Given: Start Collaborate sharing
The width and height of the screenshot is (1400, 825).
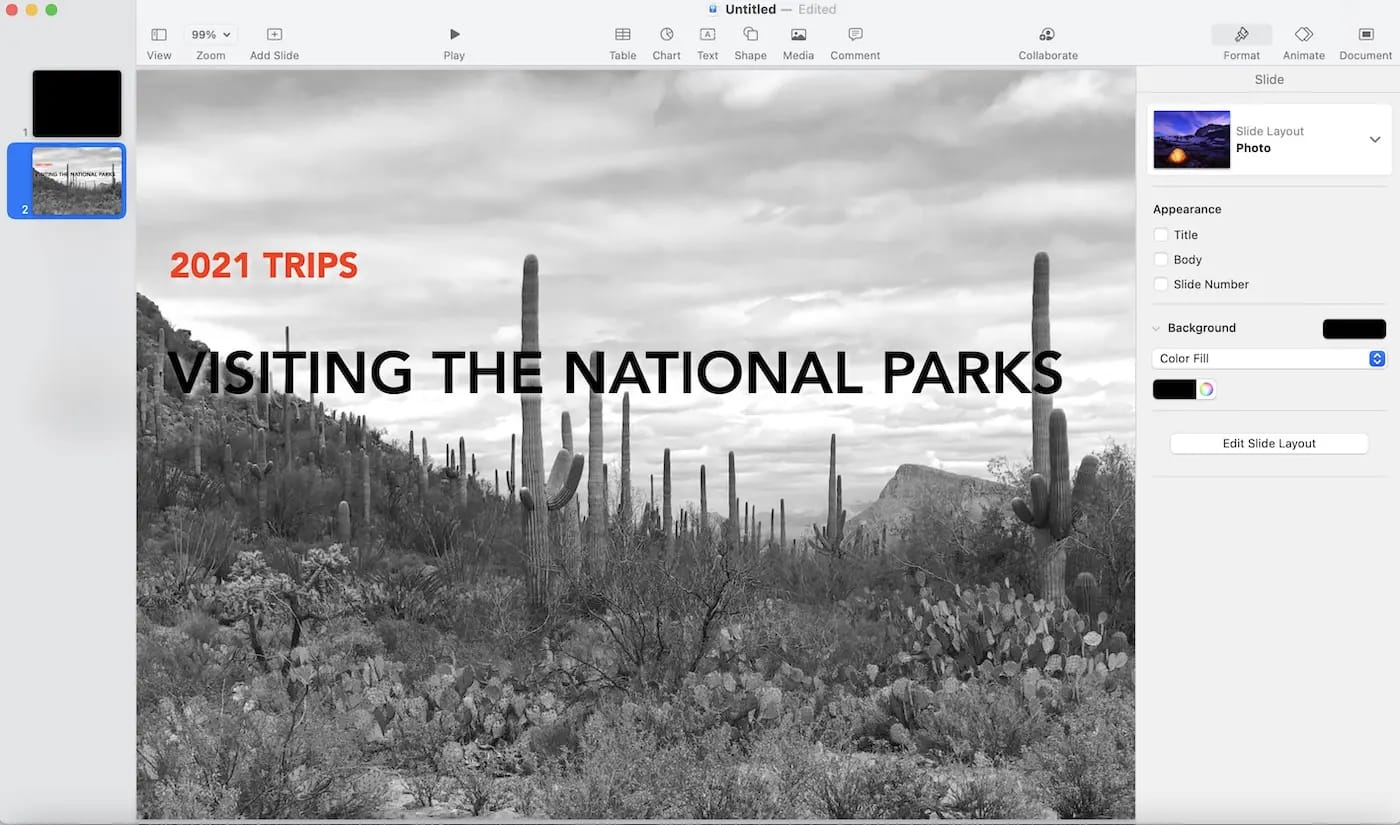Looking at the screenshot, I should click(1047, 40).
